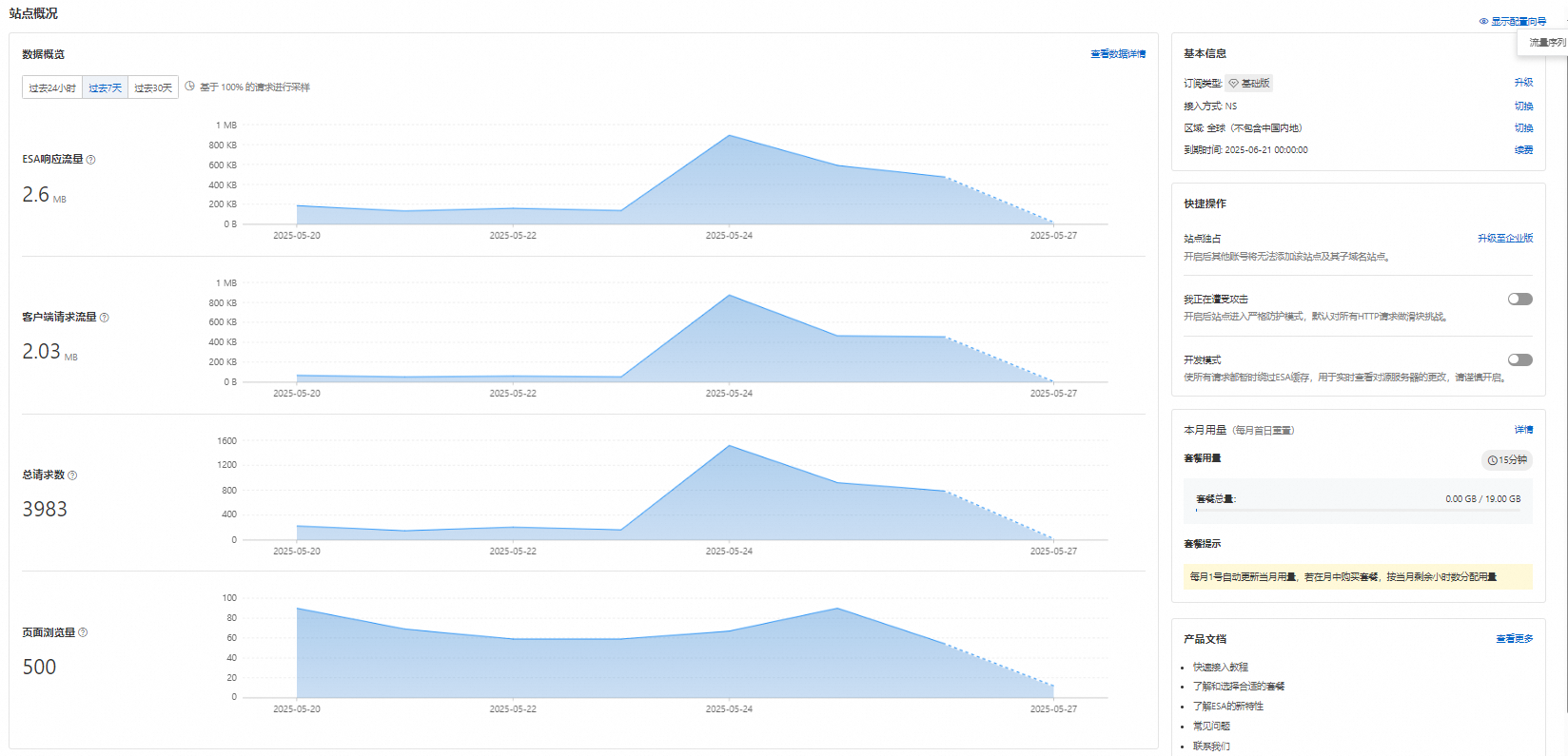Viewport: 1568px width, 756px height.
Task: Open the 联系我们 document link
Action: [1211, 746]
